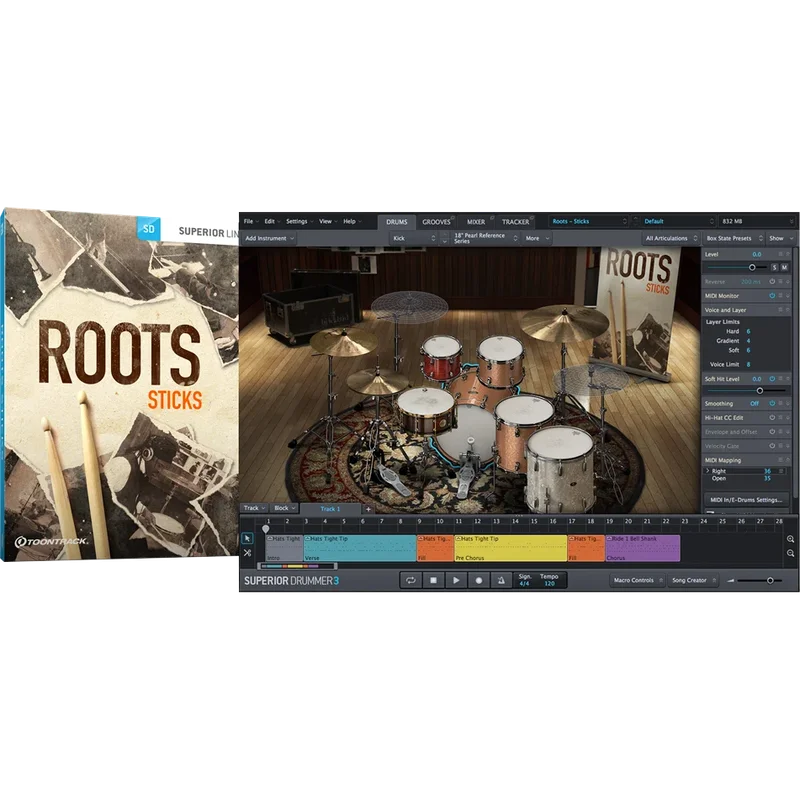Expand the Right articulation row
The height and width of the screenshot is (800, 800).
[707, 471]
